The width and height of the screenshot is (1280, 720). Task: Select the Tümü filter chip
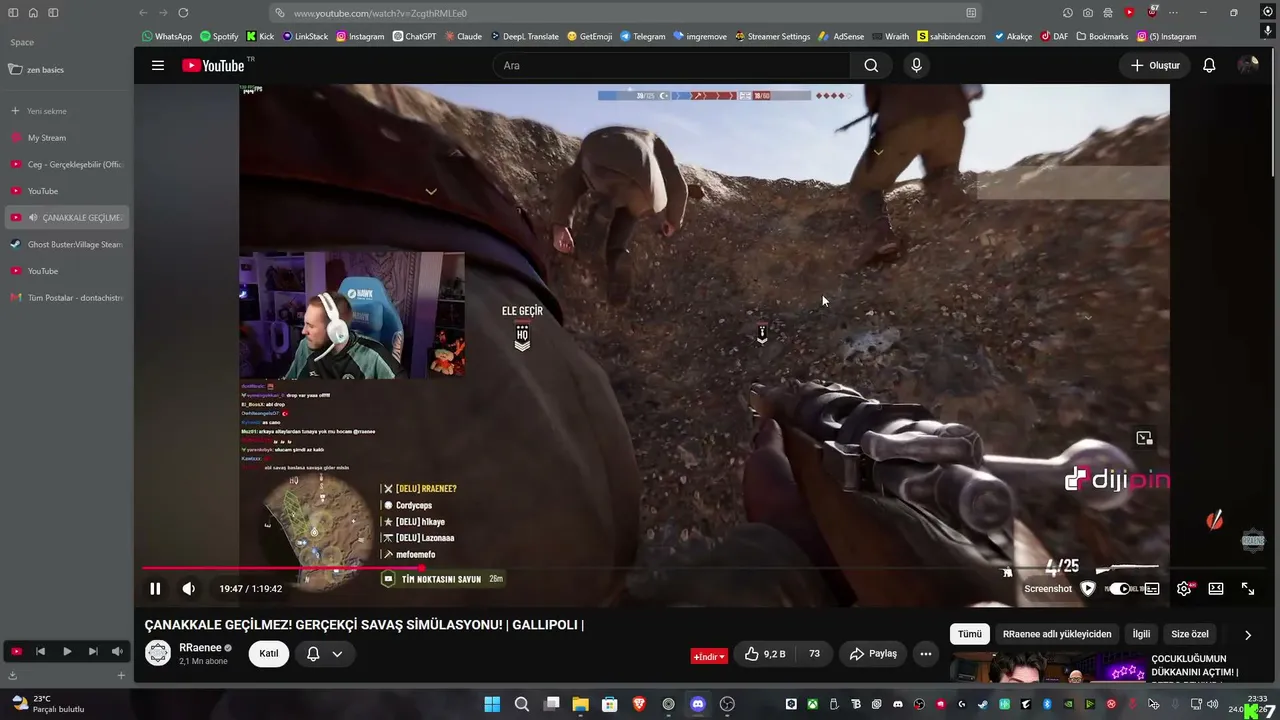click(x=970, y=634)
